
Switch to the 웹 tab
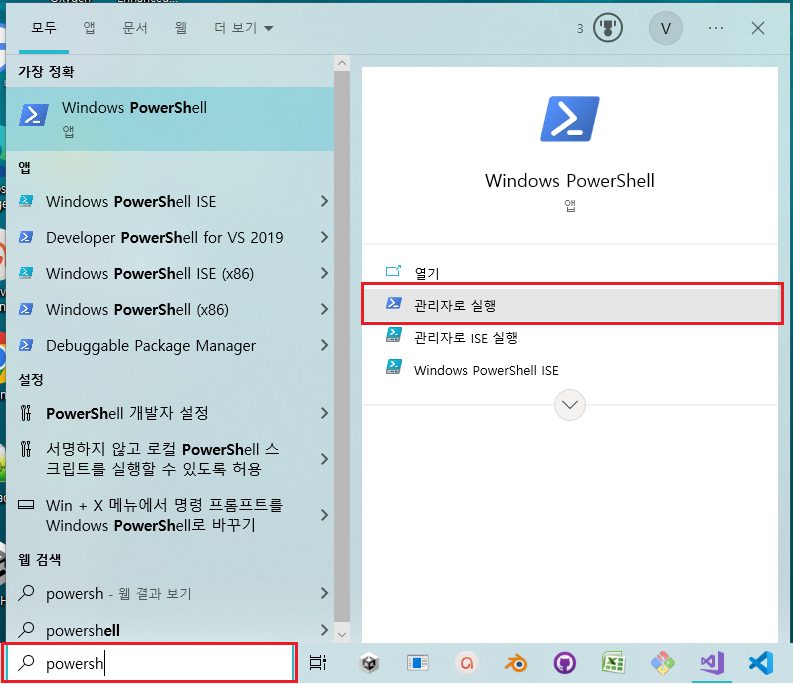coord(181,28)
